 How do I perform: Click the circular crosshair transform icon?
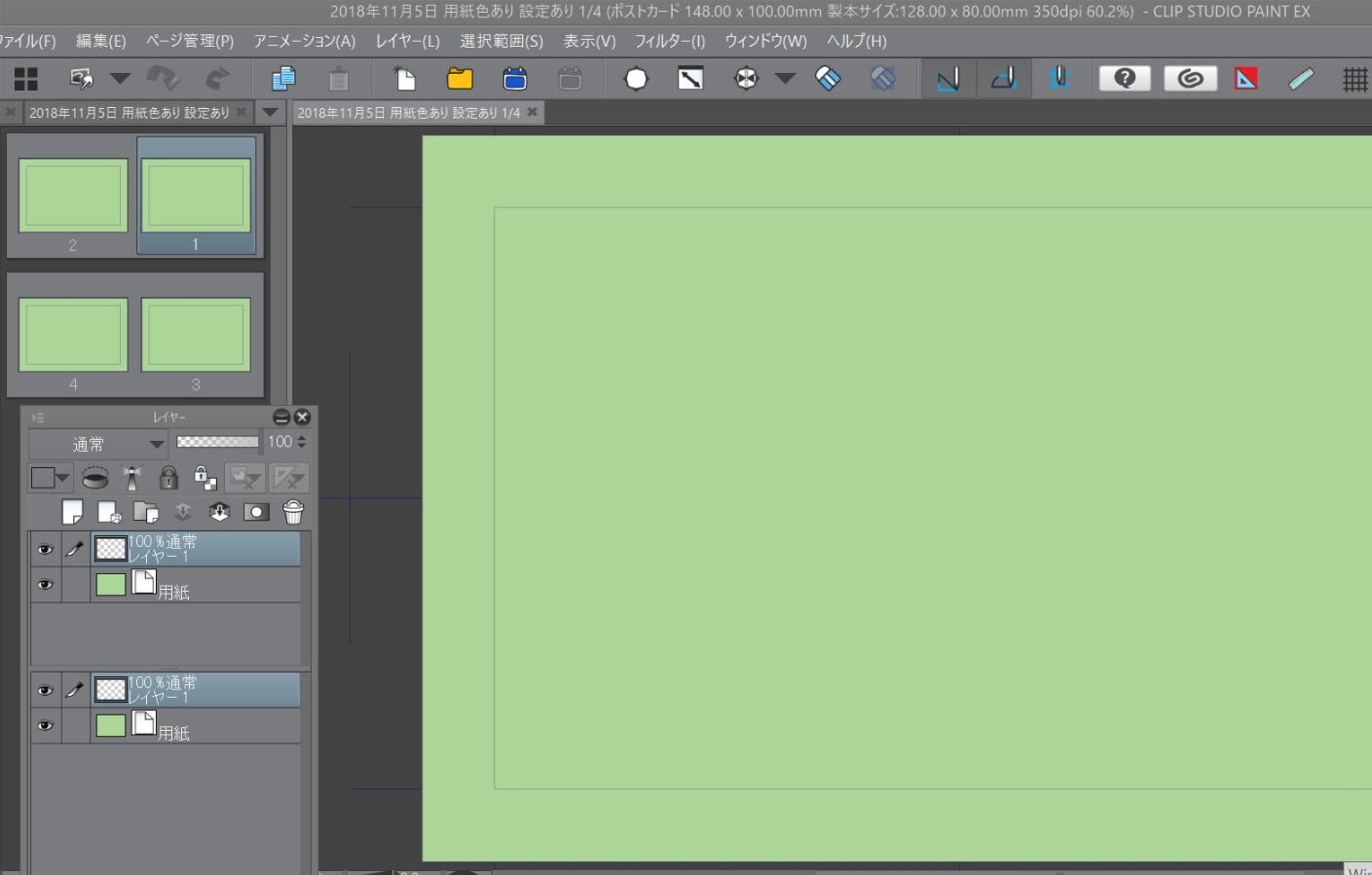click(x=746, y=79)
